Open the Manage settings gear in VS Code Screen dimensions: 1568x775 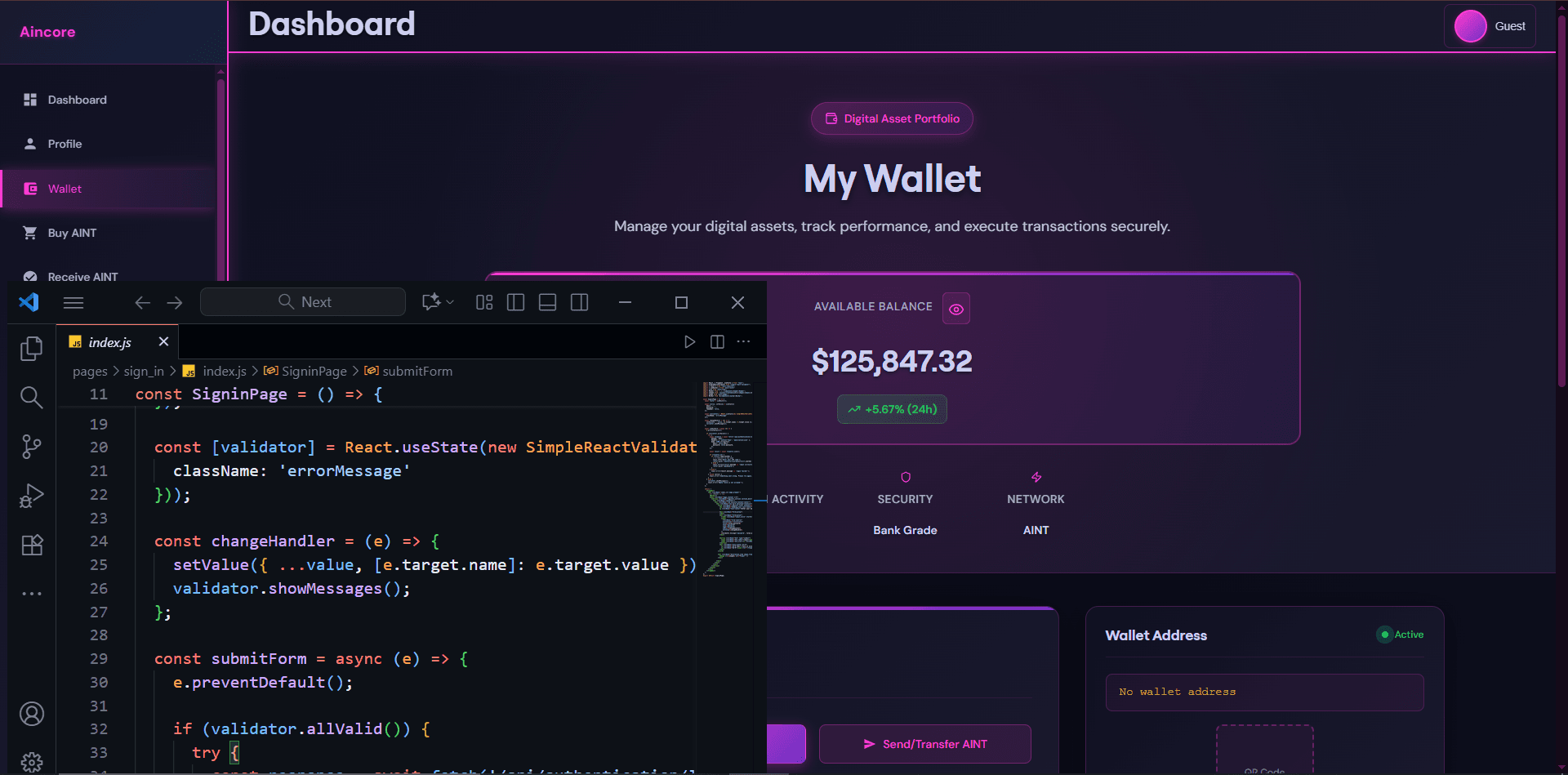pyautogui.click(x=31, y=761)
